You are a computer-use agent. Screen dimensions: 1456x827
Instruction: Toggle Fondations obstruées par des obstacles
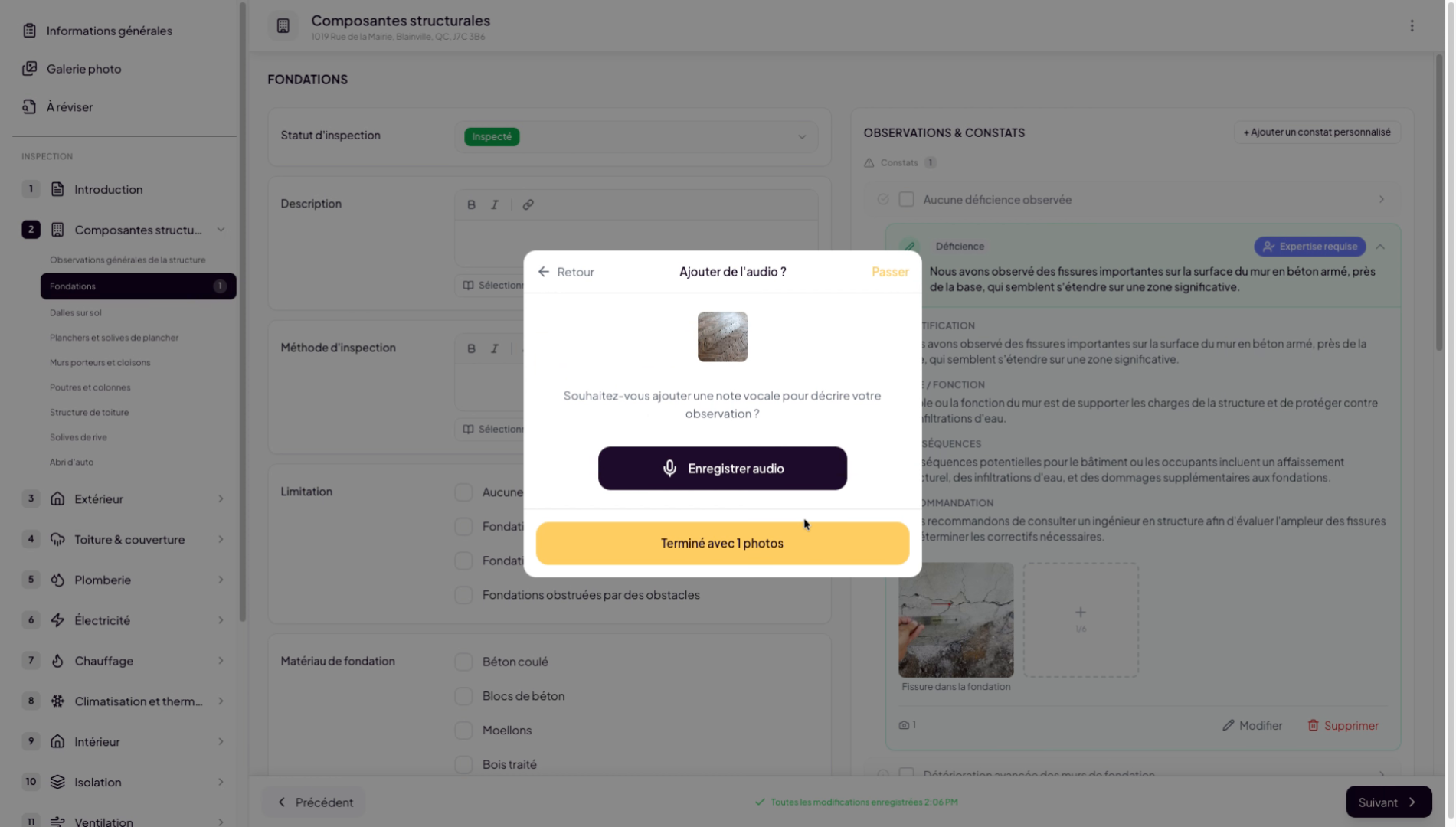463,595
